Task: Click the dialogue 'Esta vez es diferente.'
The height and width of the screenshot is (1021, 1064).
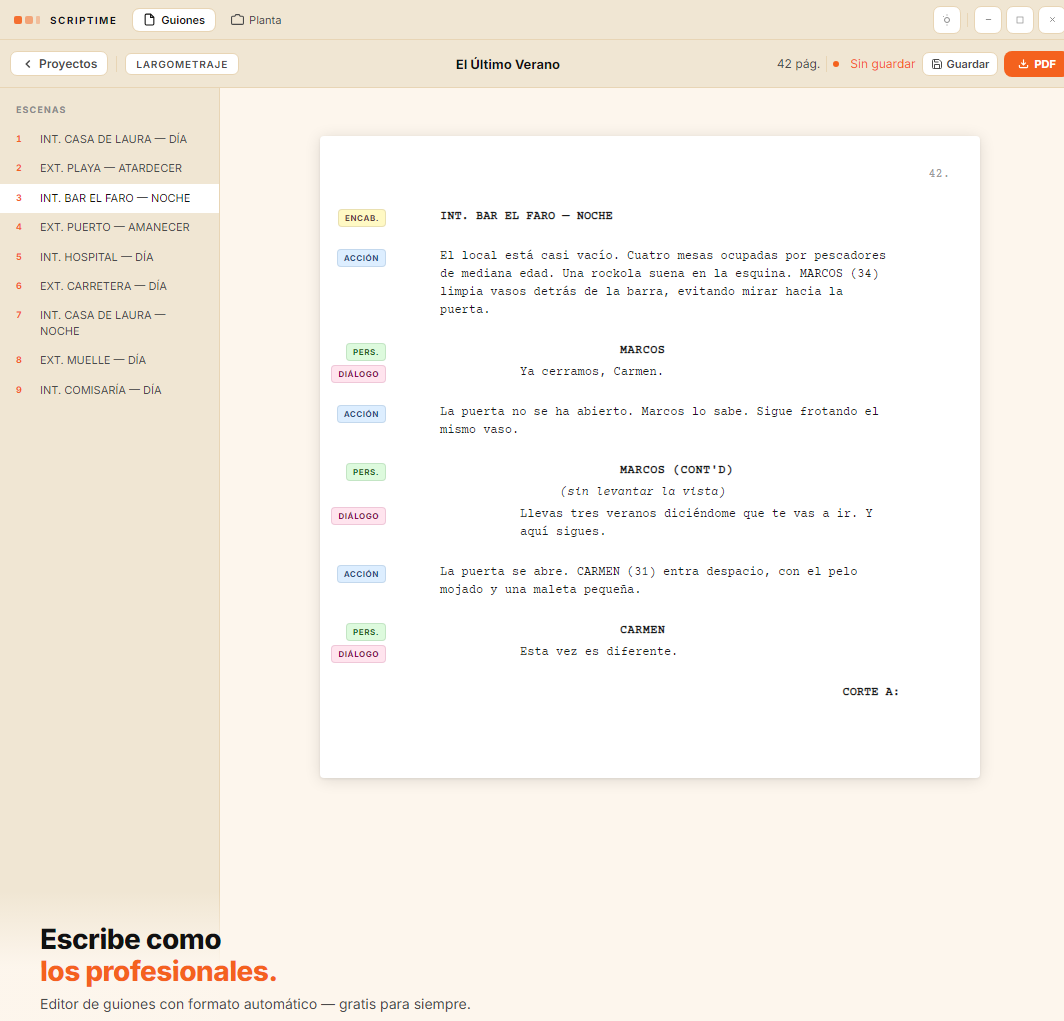Action: point(598,652)
